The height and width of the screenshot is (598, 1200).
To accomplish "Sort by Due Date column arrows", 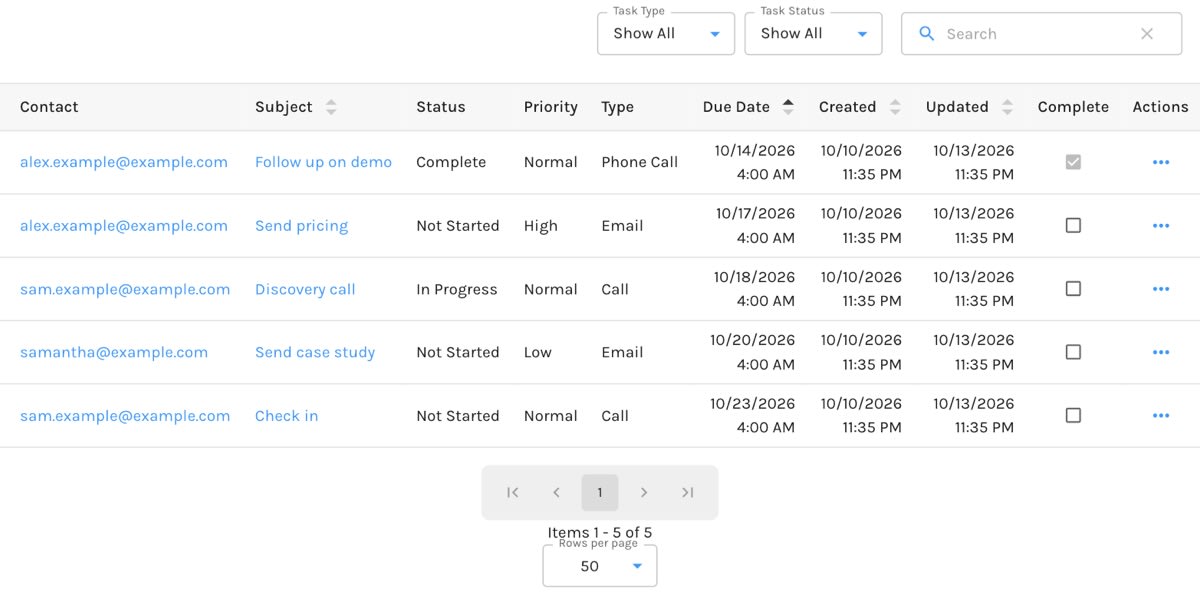I will (x=788, y=107).
